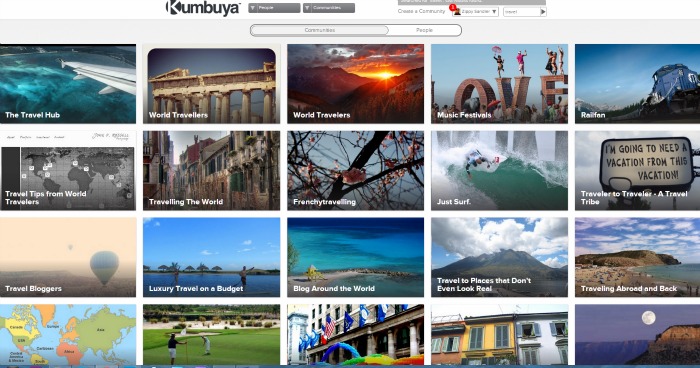Viewport: 700px width, 368px height.
Task: Switch to the People results tab
Action: pos(424,30)
